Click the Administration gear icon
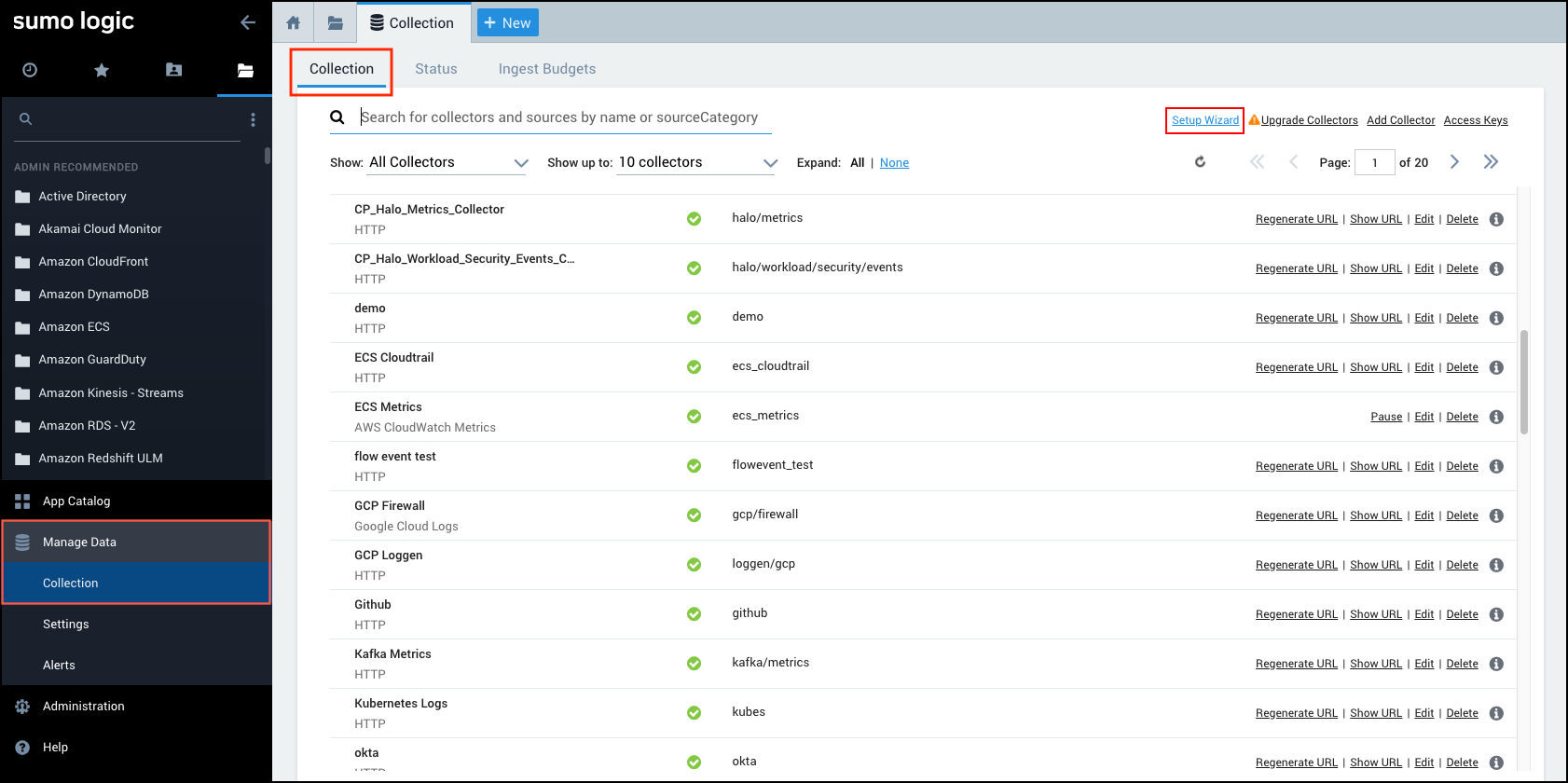 pyautogui.click(x=22, y=707)
